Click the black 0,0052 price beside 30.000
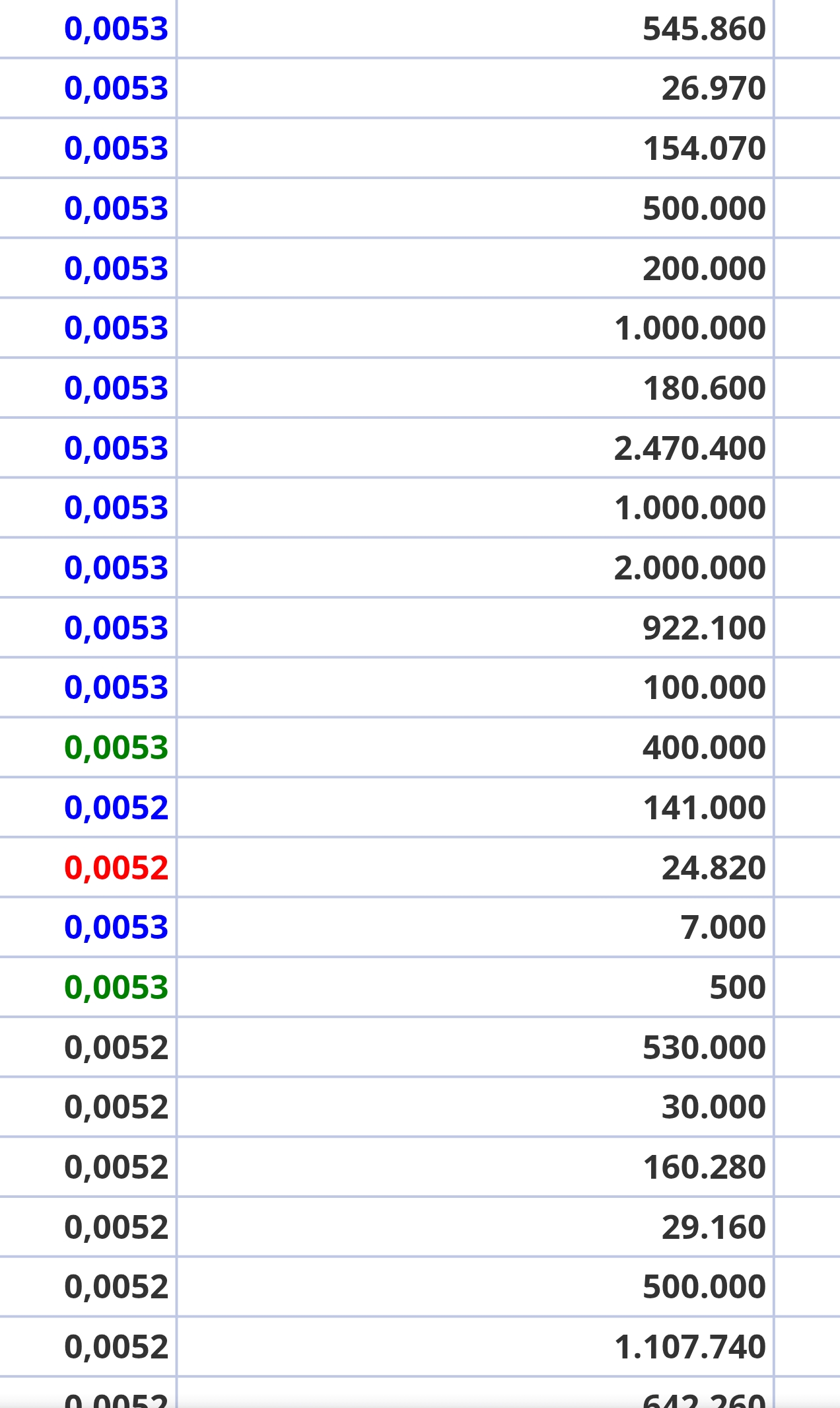The height and width of the screenshot is (1408, 840). [x=116, y=1107]
